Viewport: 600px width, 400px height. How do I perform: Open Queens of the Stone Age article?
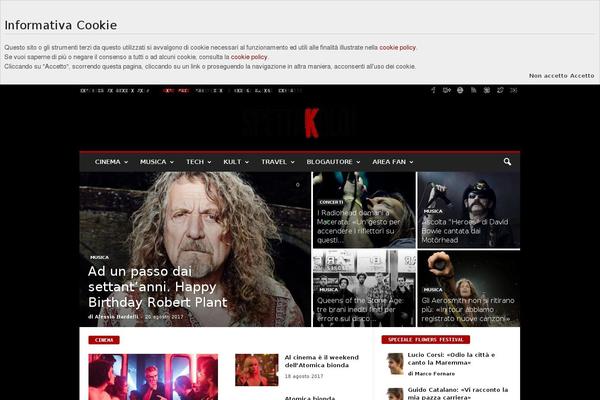[x=360, y=309]
